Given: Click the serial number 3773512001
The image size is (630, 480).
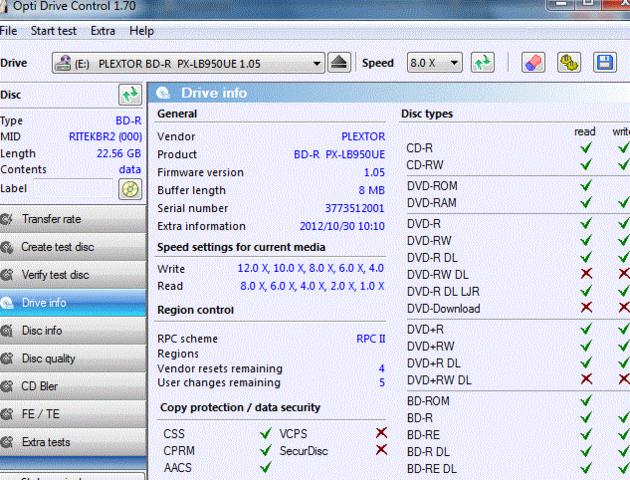Looking at the screenshot, I should click(354, 208).
